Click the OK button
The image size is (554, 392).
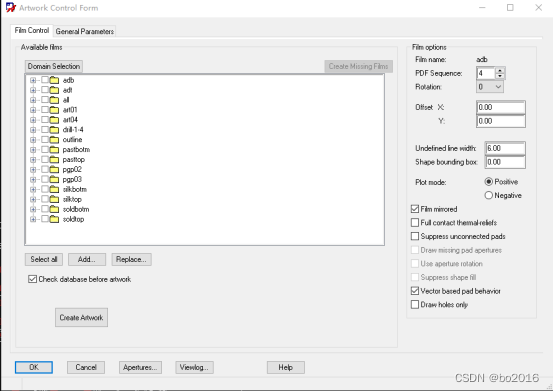pyautogui.click(x=34, y=367)
